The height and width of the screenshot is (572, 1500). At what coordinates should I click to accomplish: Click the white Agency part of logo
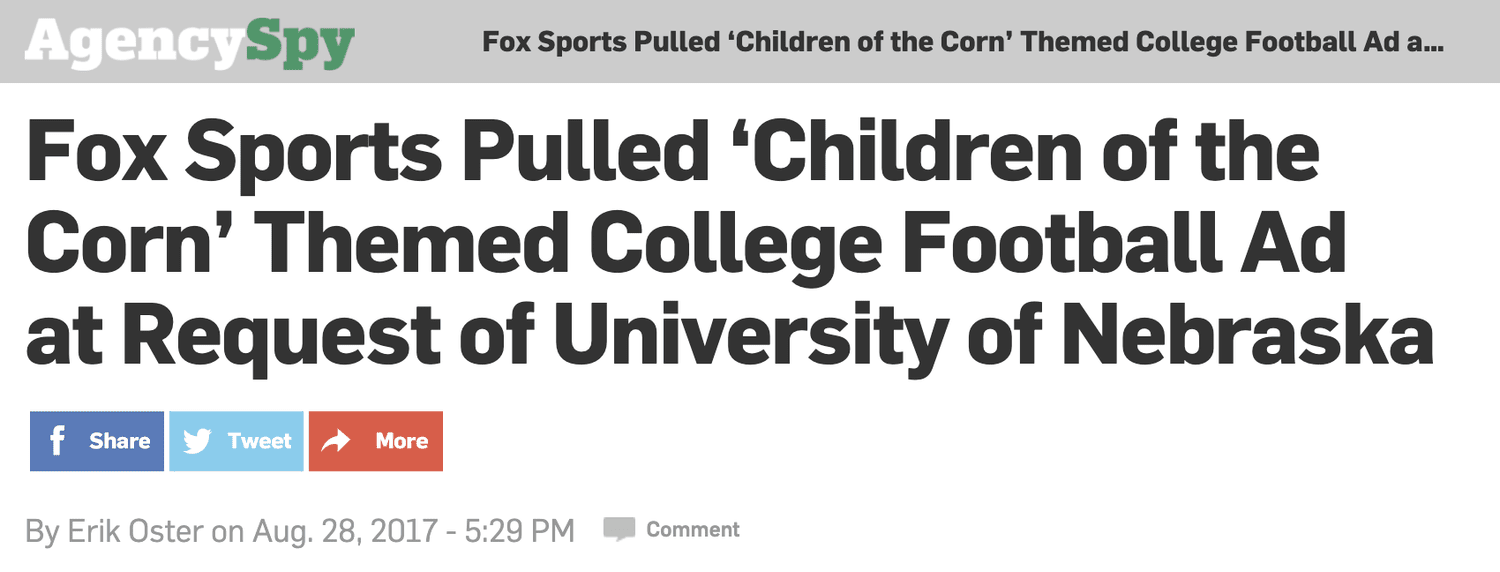tap(133, 42)
